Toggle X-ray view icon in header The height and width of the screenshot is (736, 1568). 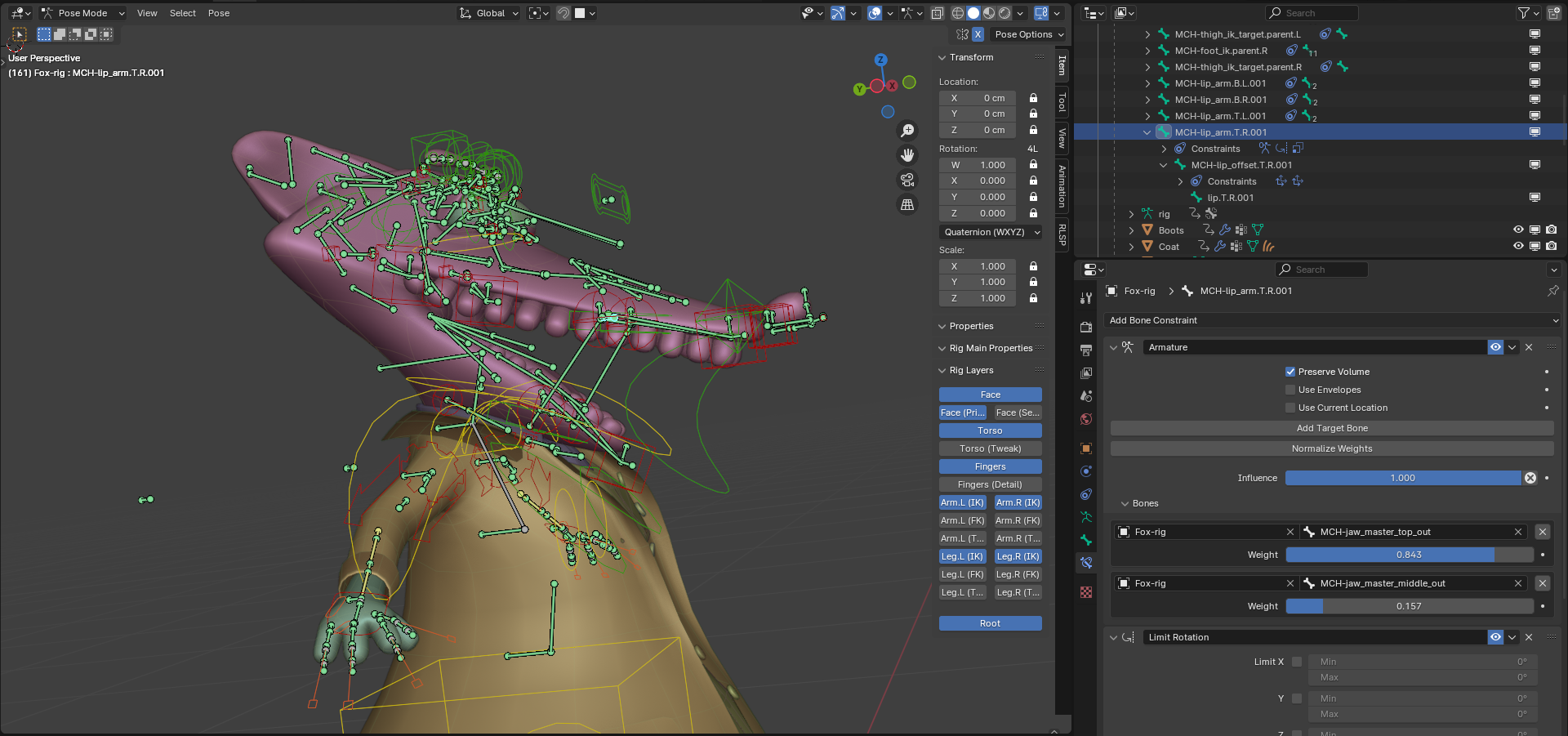[x=938, y=13]
